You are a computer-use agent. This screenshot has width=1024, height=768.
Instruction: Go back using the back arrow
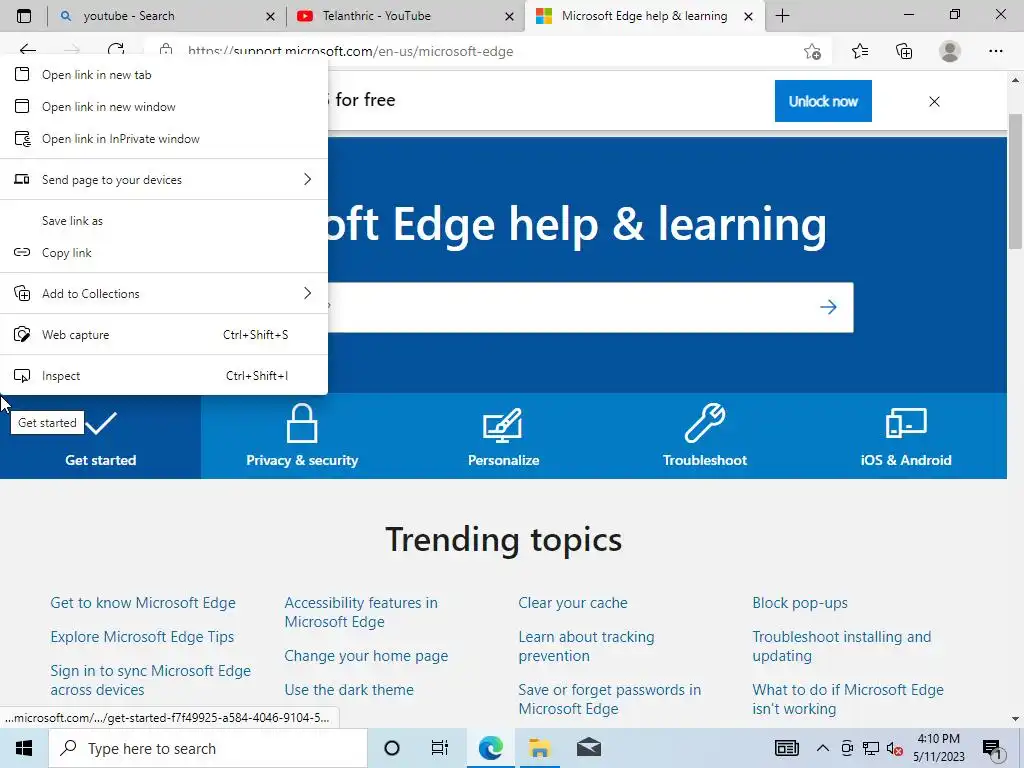click(x=27, y=50)
